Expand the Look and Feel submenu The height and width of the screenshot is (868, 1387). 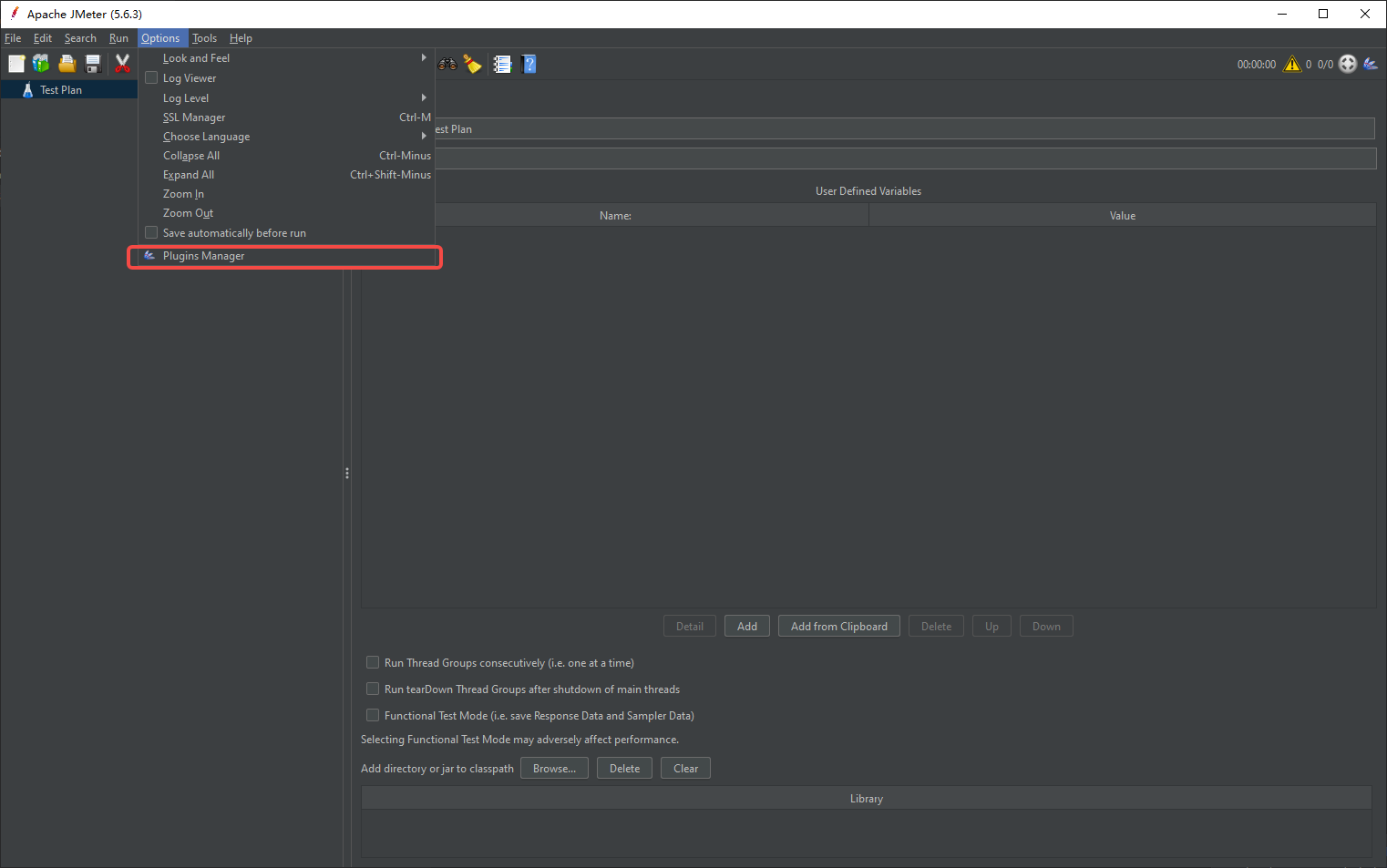pos(286,57)
